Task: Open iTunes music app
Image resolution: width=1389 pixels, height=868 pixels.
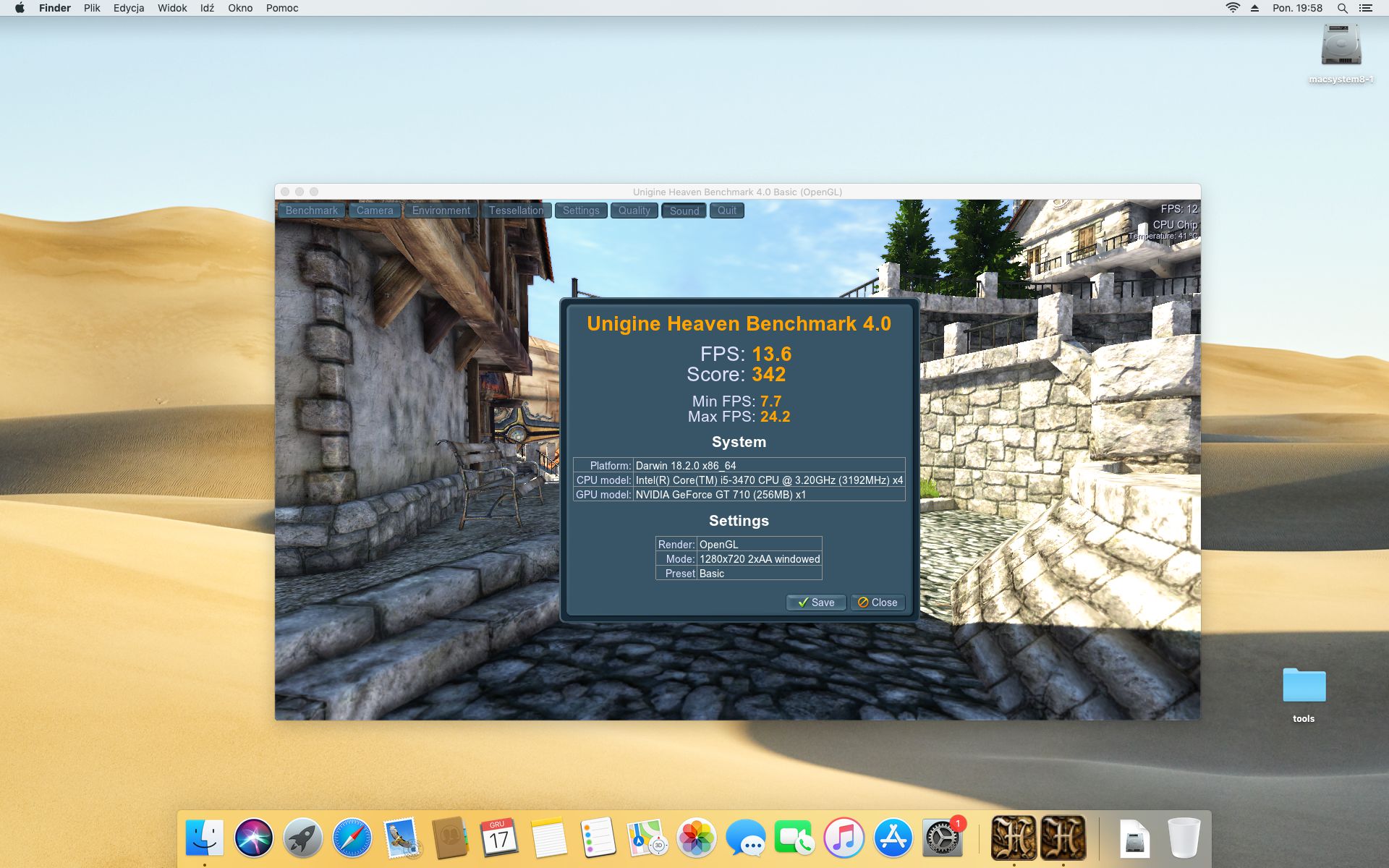Action: click(844, 838)
